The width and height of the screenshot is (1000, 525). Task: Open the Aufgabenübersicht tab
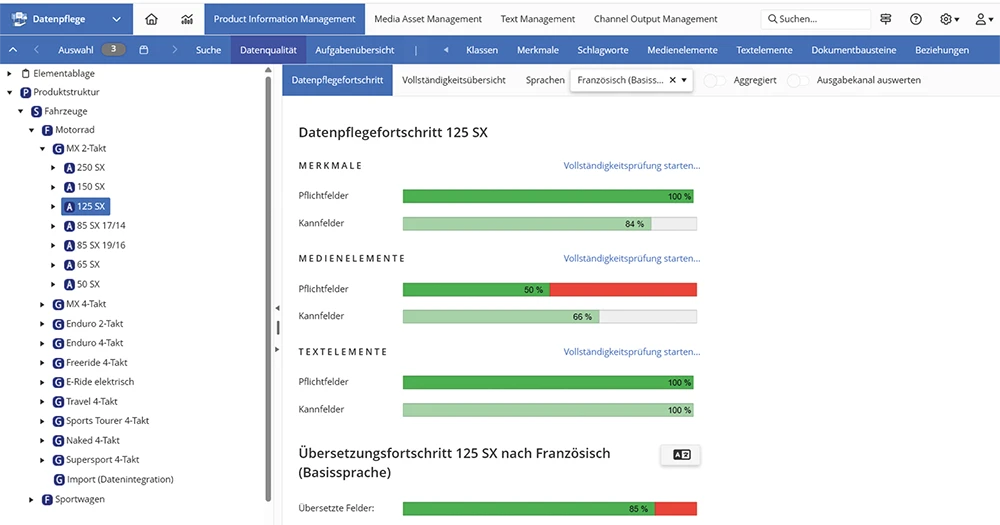click(355, 50)
